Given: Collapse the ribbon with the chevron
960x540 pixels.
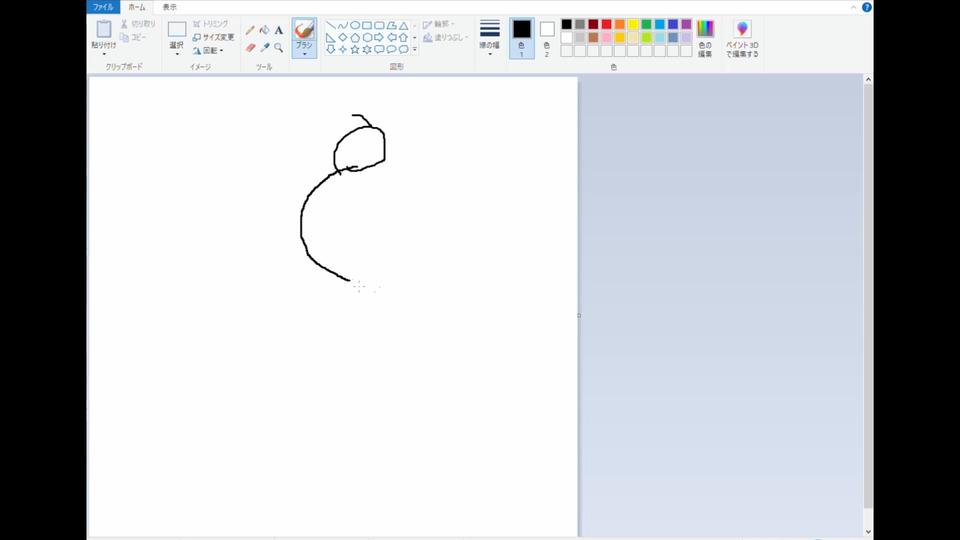Looking at the screenshot, I should [853, 7].
